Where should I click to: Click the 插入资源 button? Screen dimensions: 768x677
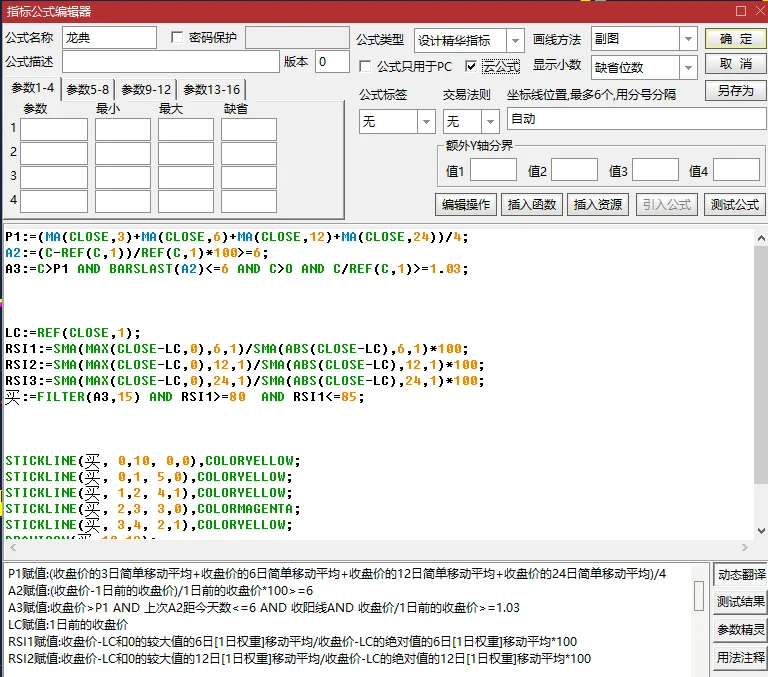[x=598, y=204]
